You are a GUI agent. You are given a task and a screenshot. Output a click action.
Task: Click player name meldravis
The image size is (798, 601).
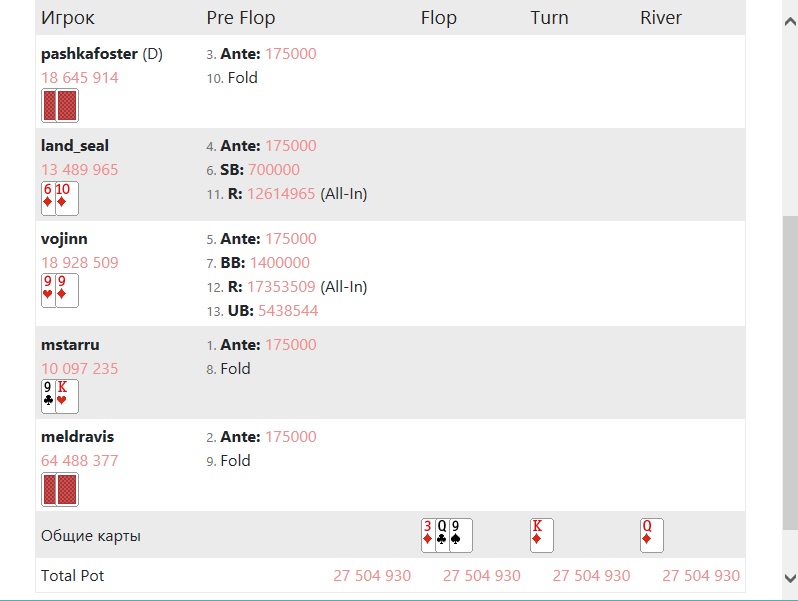coord(77,437)
